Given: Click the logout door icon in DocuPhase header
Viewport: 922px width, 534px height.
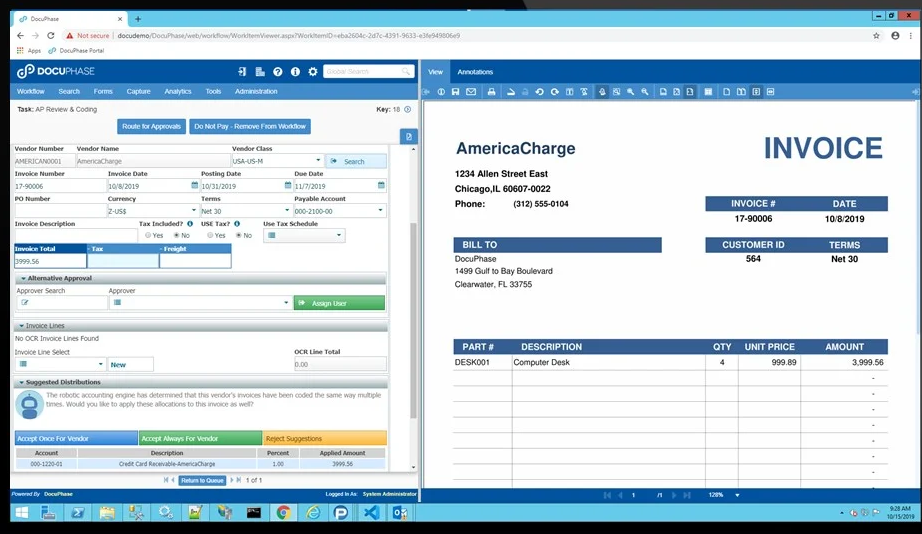Looking at the screenshot, I should [x=242, y=72].
